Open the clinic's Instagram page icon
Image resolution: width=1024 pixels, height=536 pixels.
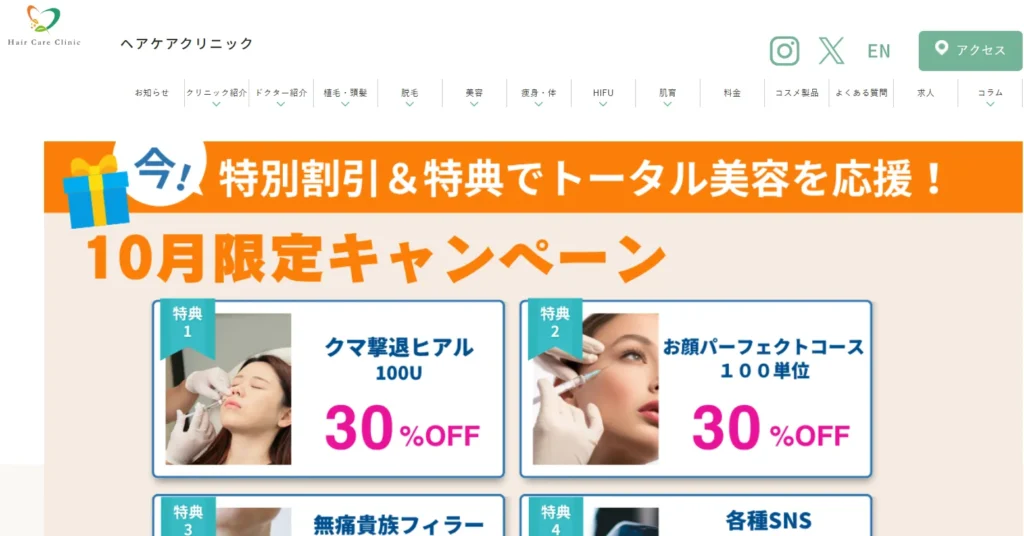(x=784, y=51)
